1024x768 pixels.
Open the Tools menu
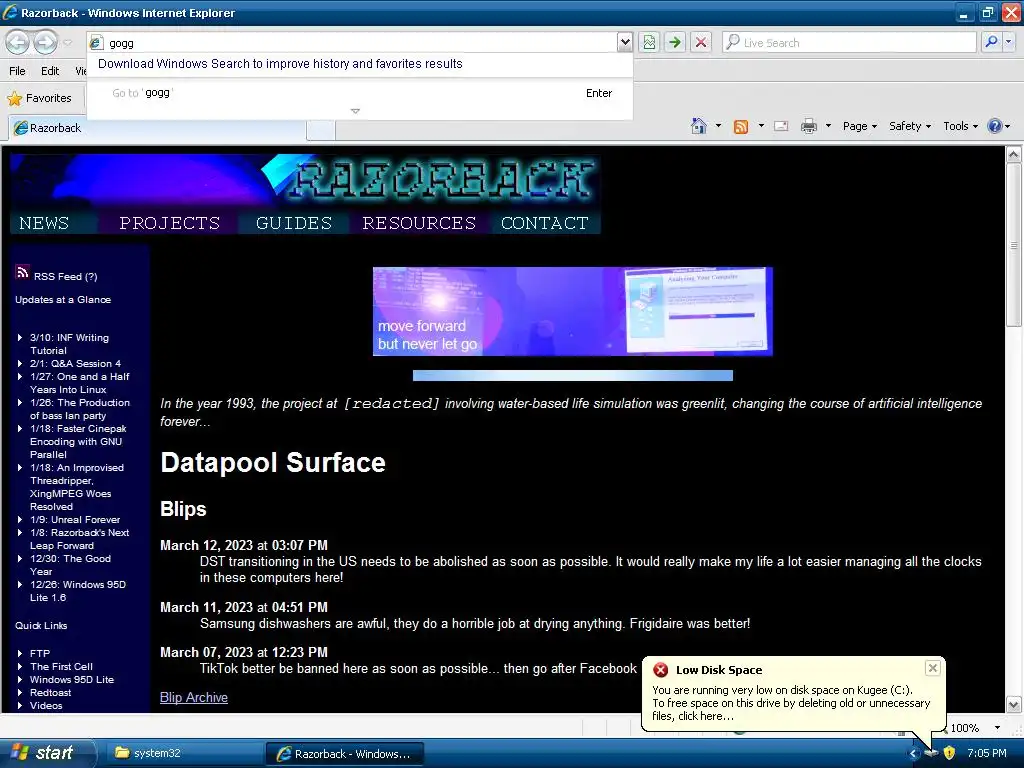click(960, 126)
